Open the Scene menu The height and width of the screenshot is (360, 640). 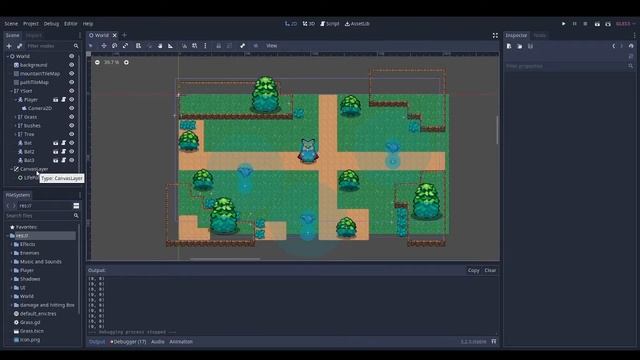click(11, 24)
